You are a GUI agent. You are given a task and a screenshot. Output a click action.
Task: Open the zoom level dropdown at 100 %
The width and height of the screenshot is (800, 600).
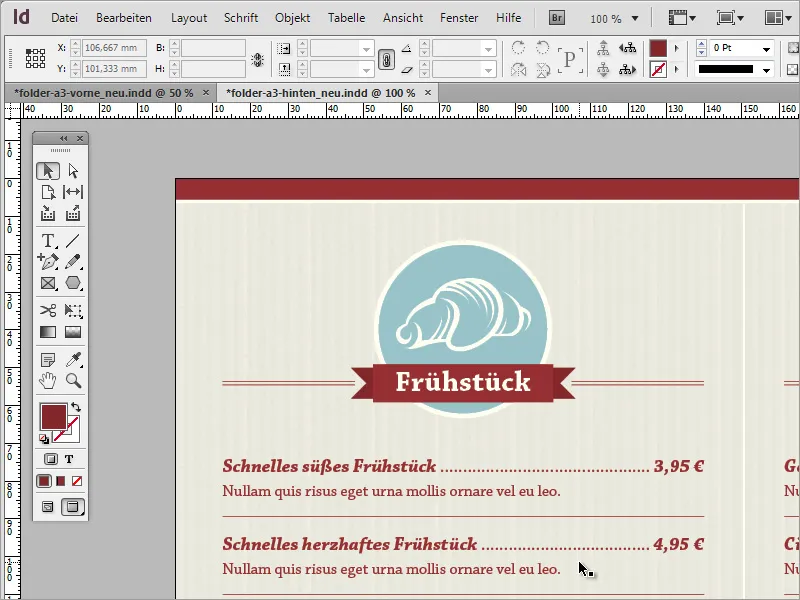point(635,18)
